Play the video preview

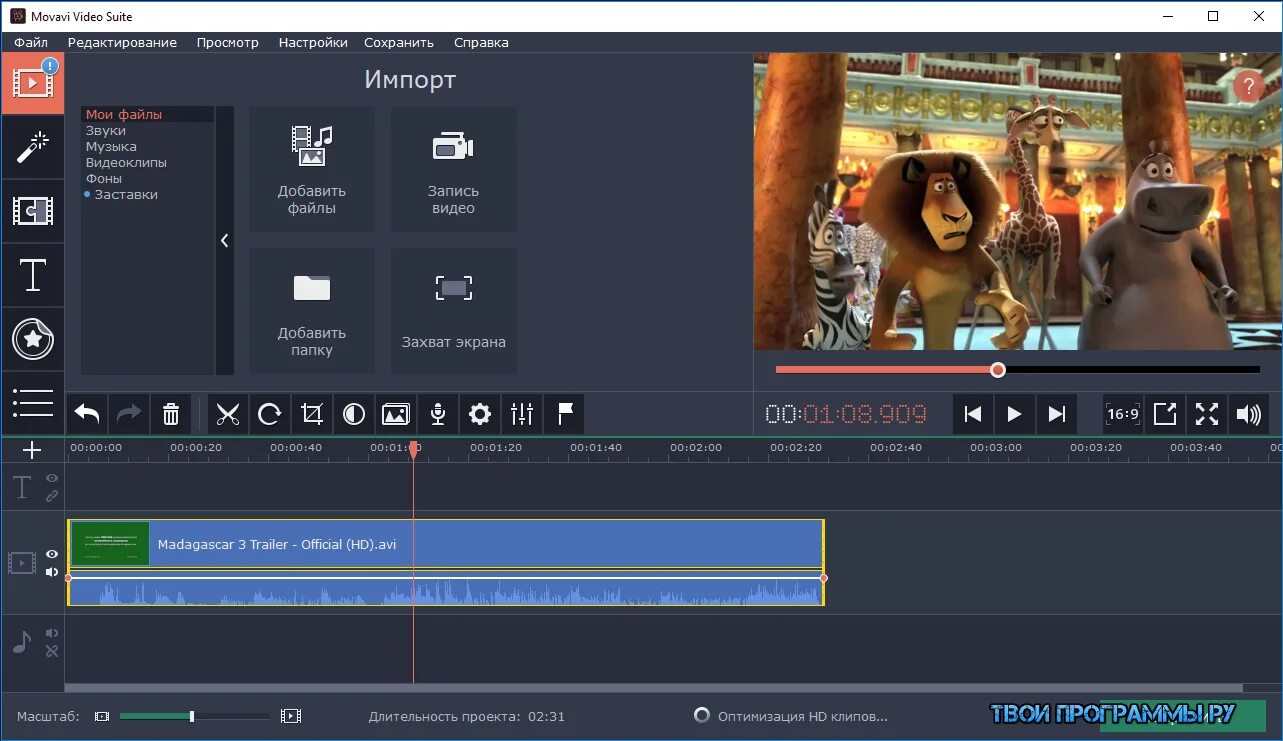pos(1015,414)
